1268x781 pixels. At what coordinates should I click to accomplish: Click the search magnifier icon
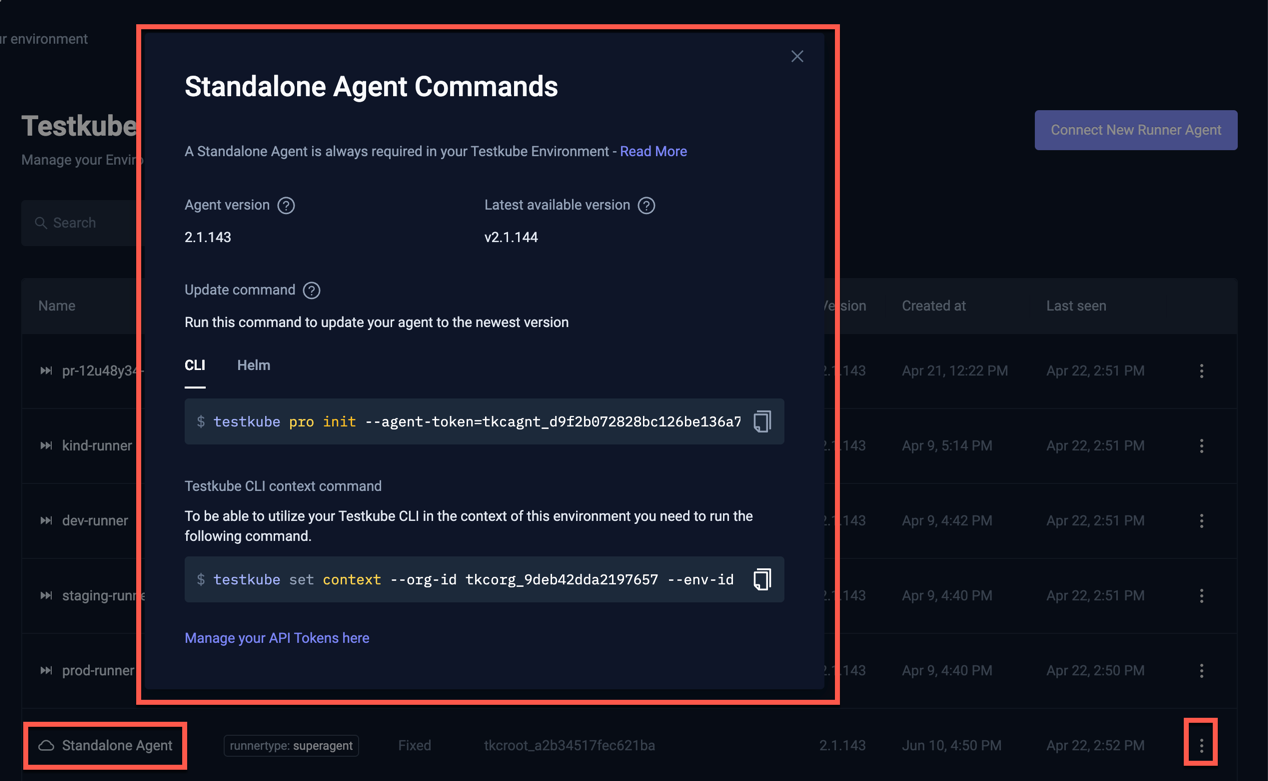coord(41,222)
